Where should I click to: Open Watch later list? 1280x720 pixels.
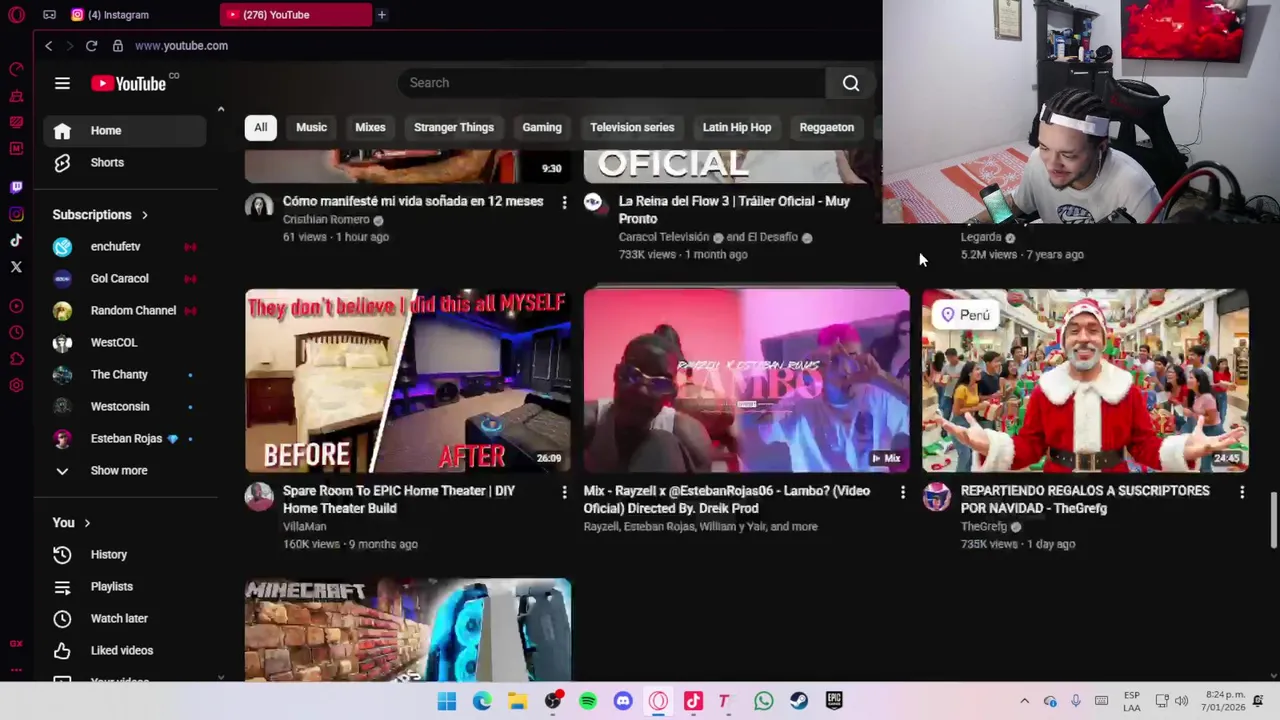tap(124, 618)
